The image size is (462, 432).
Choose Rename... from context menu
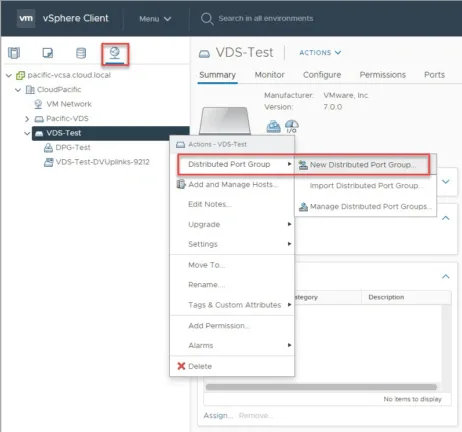coord(232,285)
